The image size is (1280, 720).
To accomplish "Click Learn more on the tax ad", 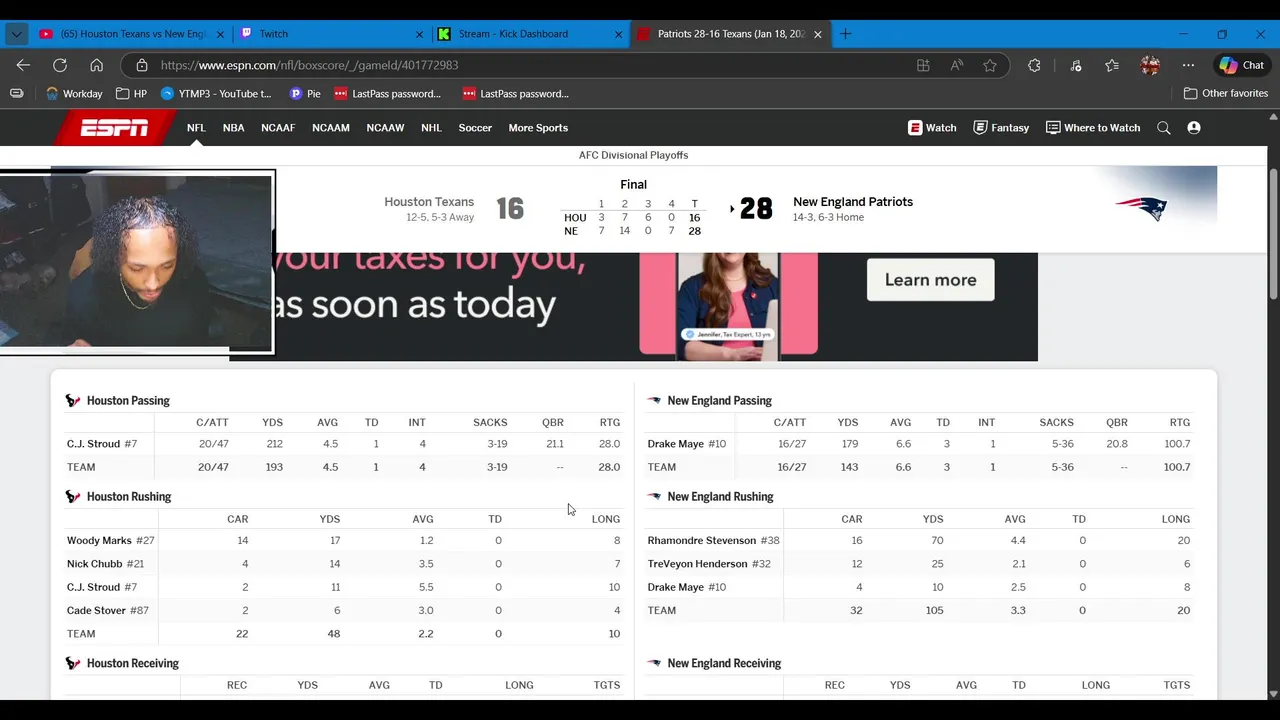I will tap(930, 280).
